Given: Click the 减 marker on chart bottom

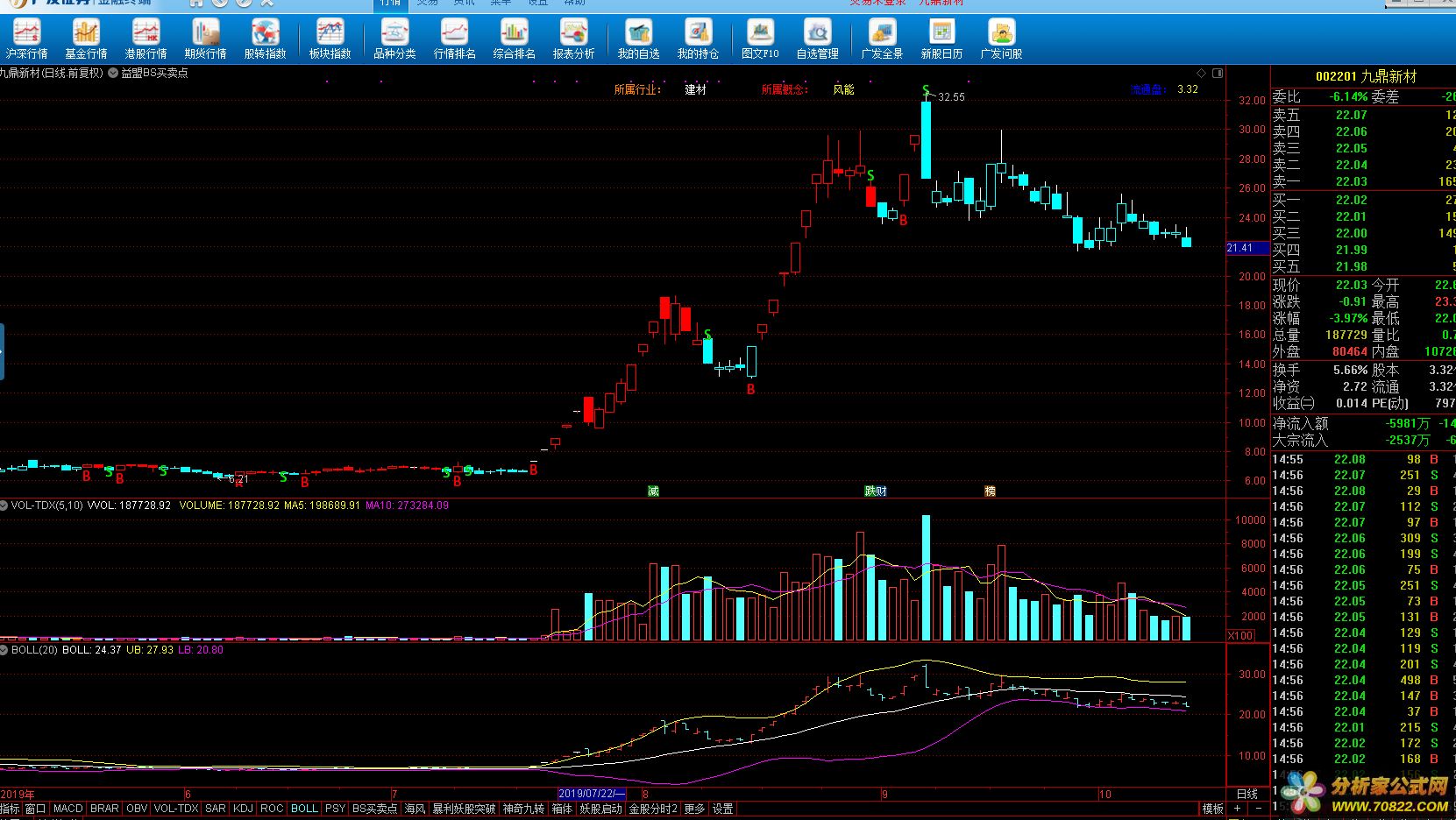Looking at the screenshot, I should [x=653, y=491].
